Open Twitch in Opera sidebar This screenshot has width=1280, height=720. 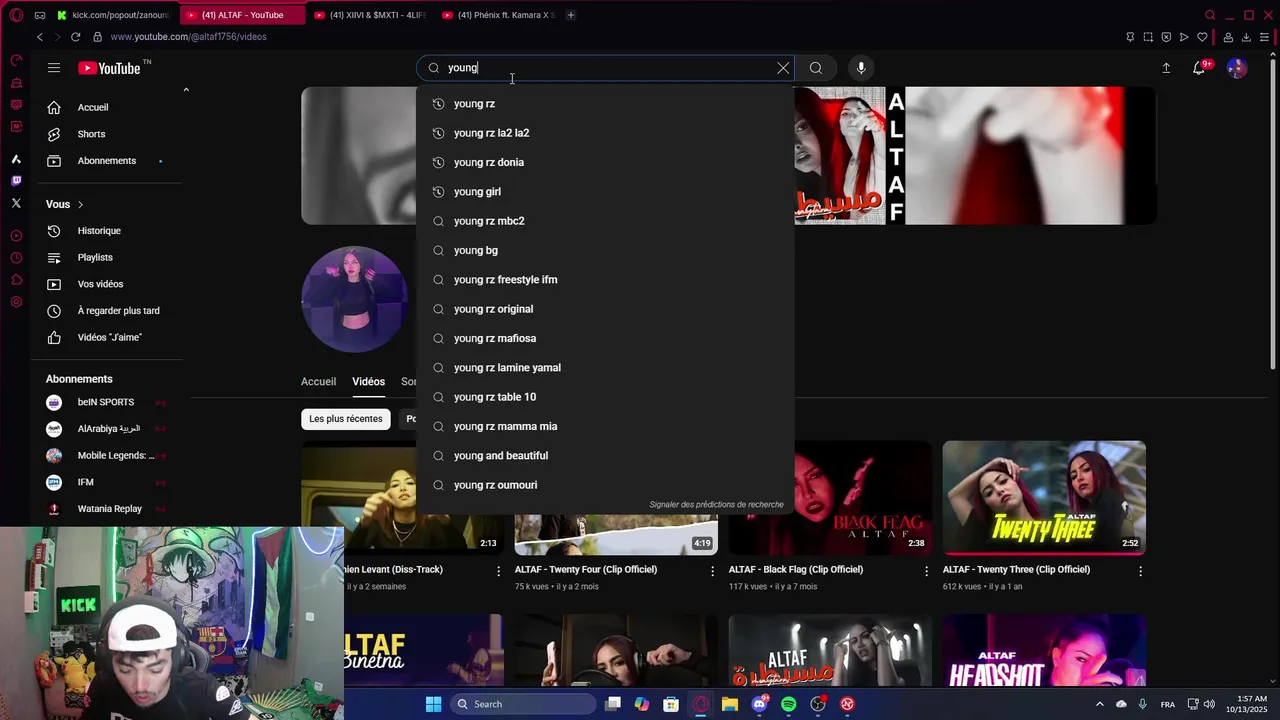pyautogui.click(x=16, y=181)
